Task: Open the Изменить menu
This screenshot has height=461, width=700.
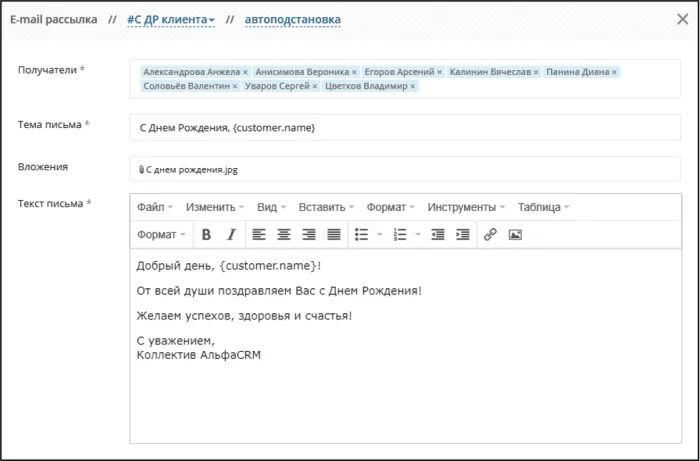Action: [215, 207]
